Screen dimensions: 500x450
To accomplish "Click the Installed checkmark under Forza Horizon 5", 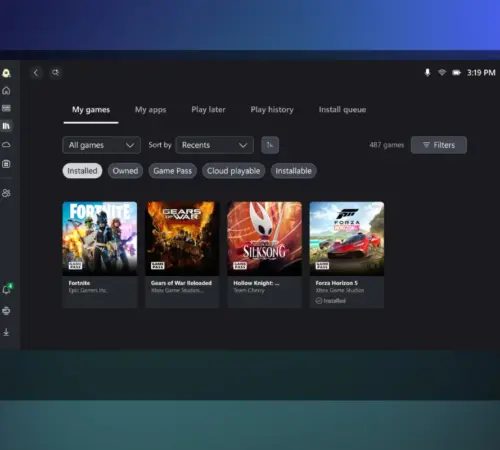I will coord(319,301).
